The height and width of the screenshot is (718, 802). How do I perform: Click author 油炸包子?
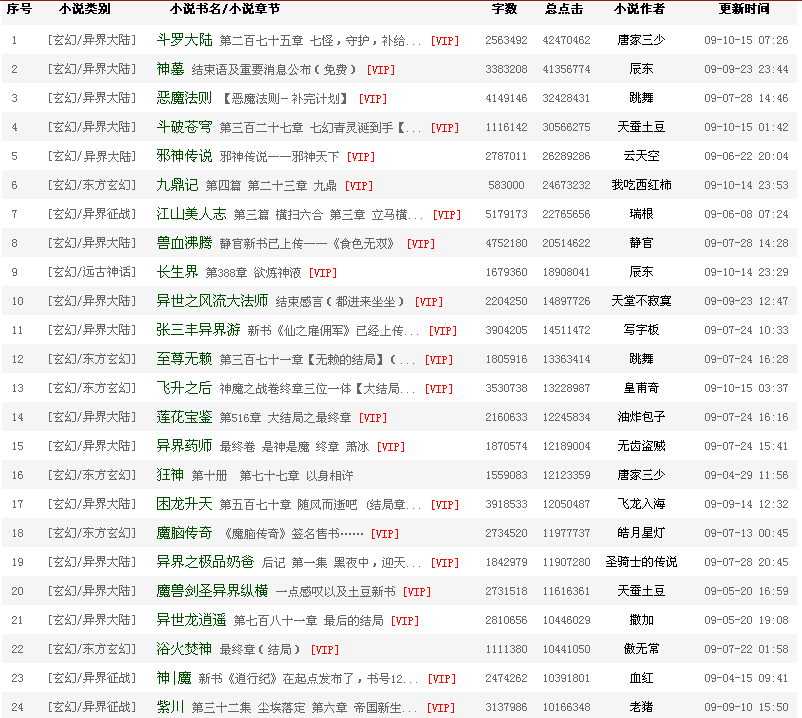641,417
